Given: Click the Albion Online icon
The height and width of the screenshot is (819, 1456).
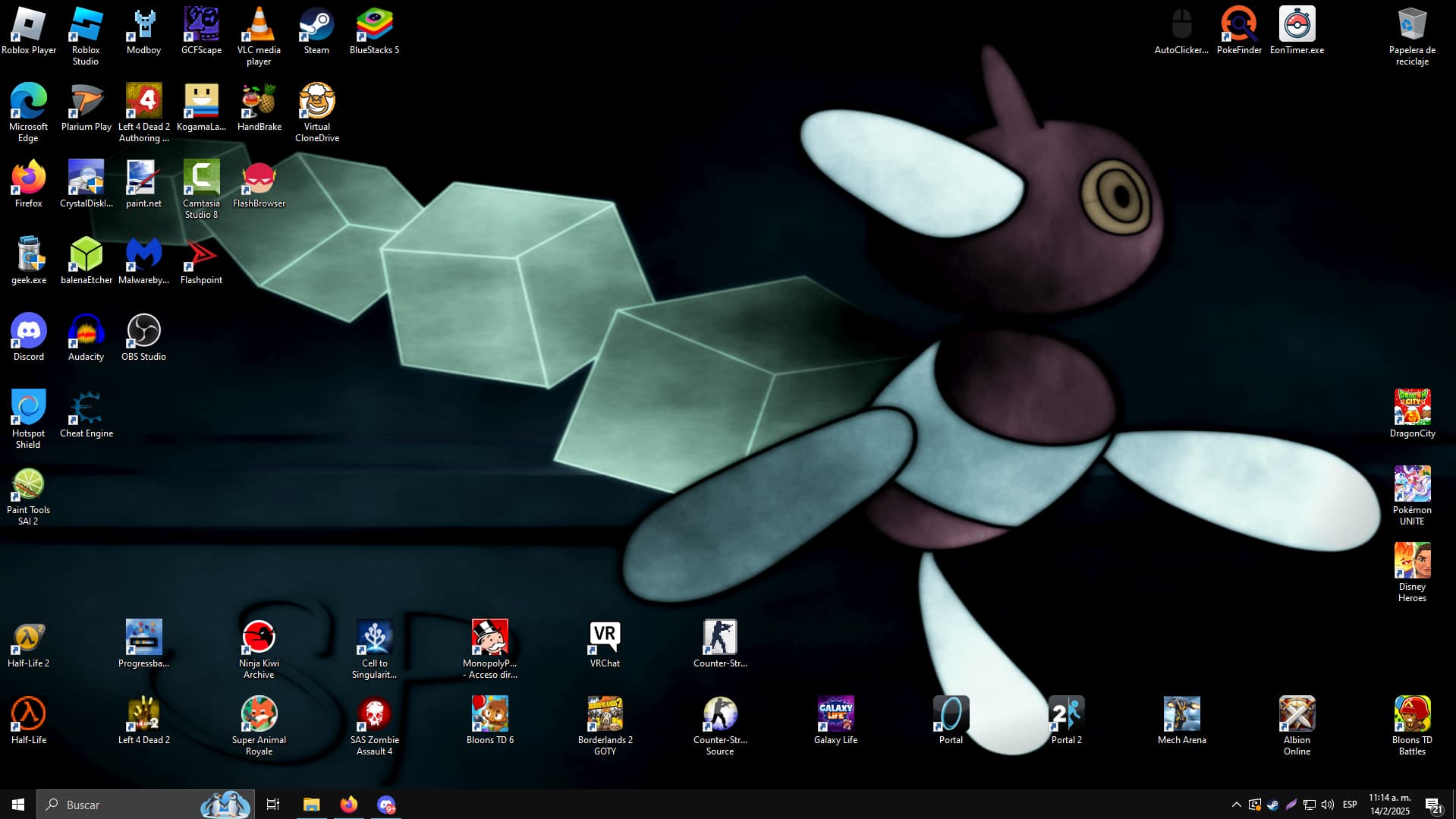Looking at the screenshot, I should (x=1297, y=726).
